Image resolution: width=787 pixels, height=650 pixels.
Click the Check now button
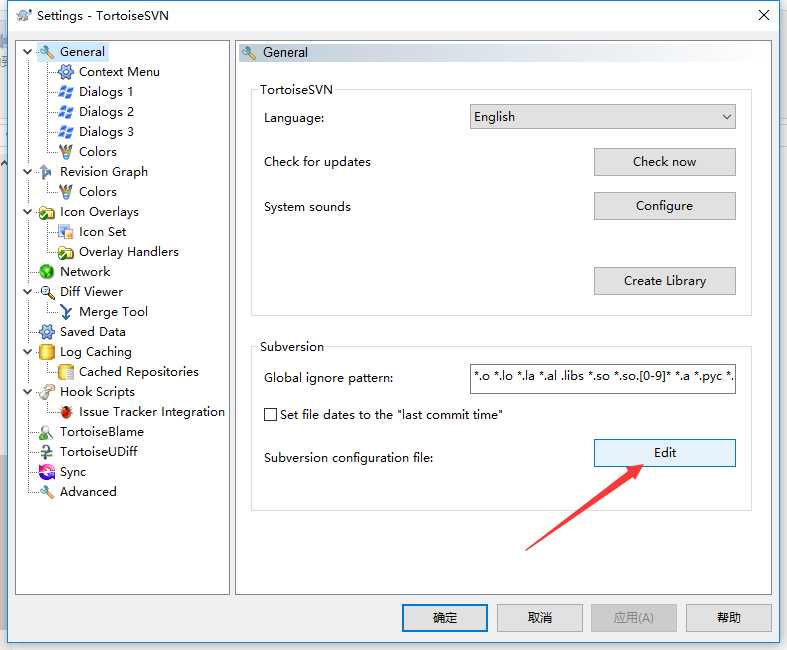[665, 162]
